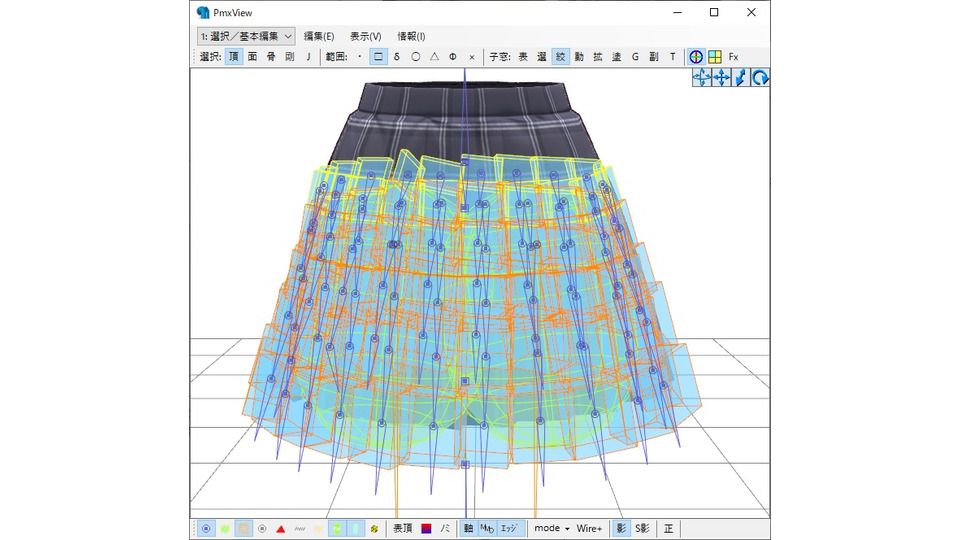Toggle the orange mesh wireframe display icon

[243, 528]
